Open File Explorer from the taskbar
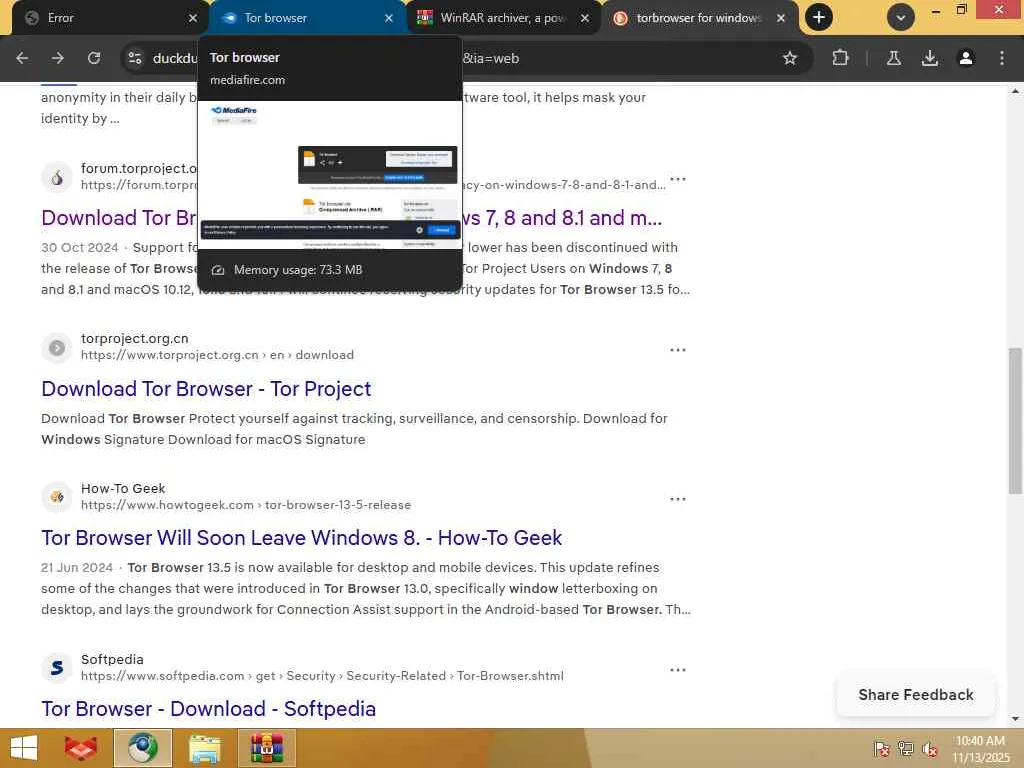1024x768 pixels. coord(204,748)
